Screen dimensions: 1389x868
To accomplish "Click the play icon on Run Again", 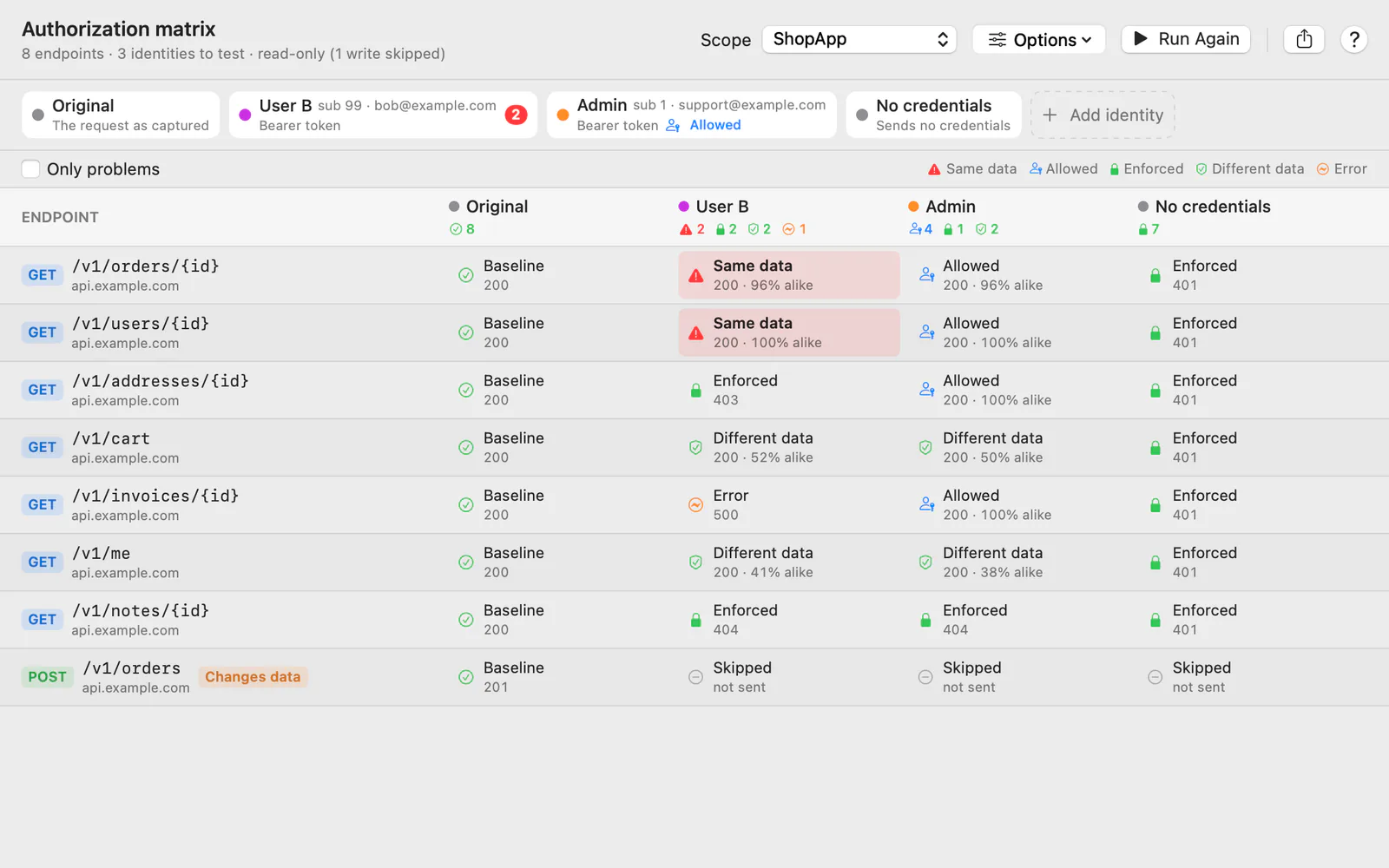I will click(1141, 39).
